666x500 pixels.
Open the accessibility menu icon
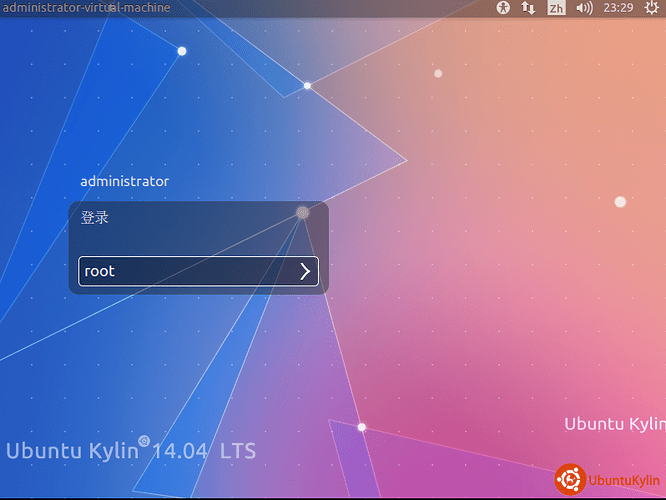503,8
